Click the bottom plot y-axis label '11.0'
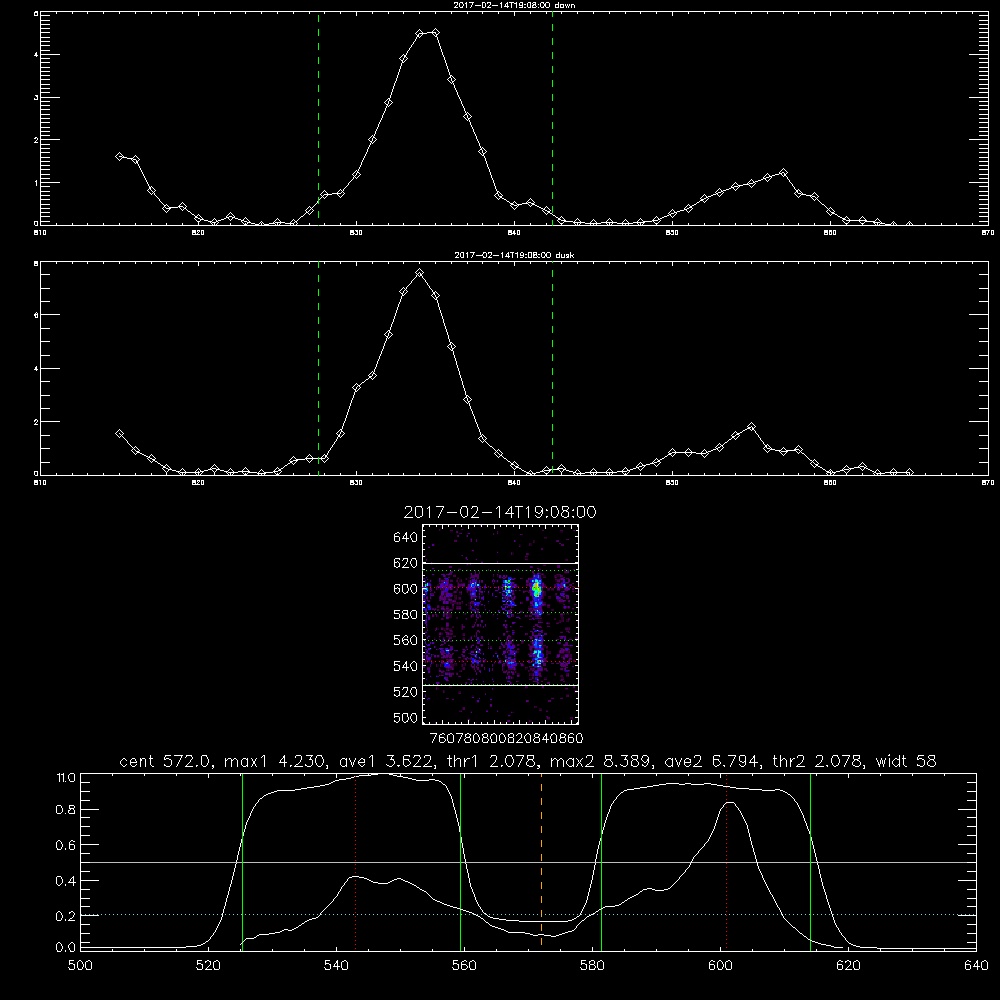The width and height of the screenshot is (1000, 1000). tap(66, 778)
